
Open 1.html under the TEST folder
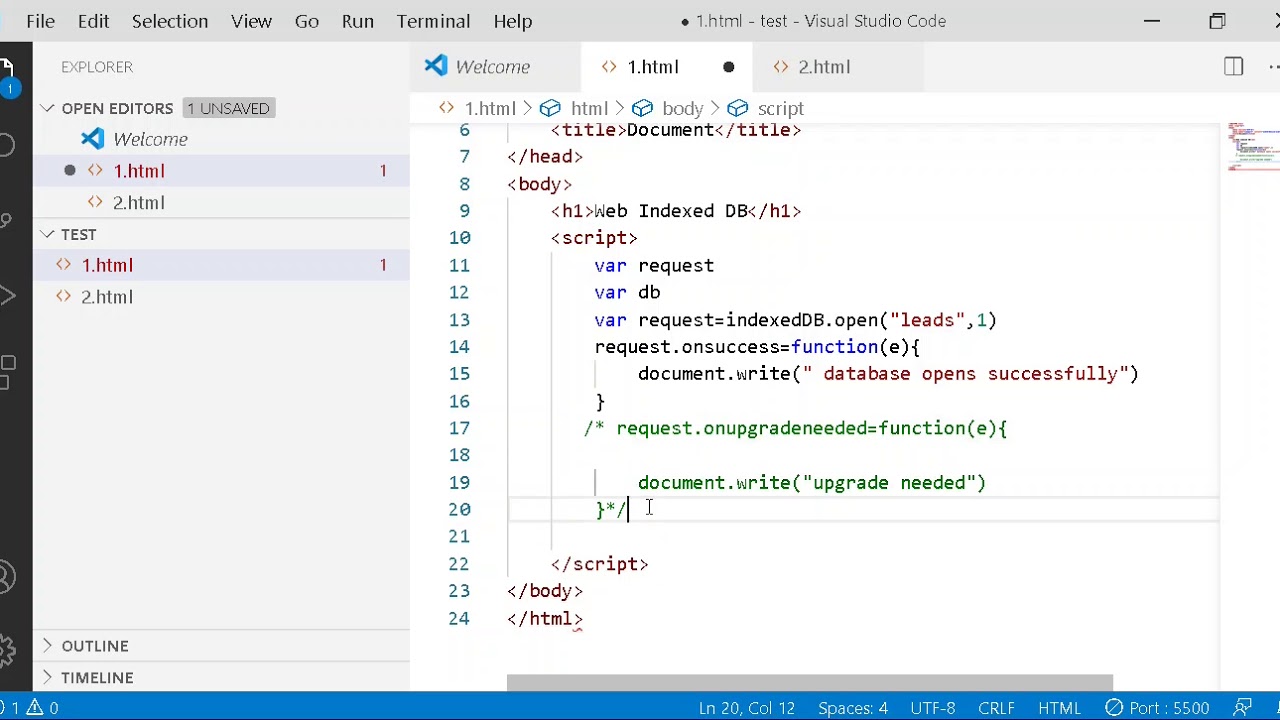coord(221,265)
